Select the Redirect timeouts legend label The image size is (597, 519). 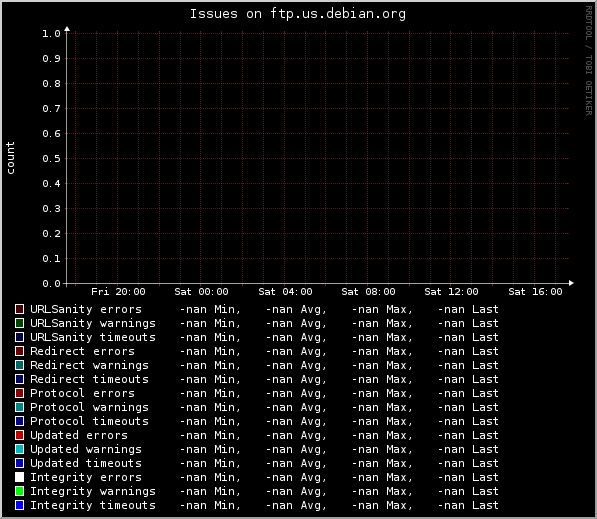(x=89, y=379)
